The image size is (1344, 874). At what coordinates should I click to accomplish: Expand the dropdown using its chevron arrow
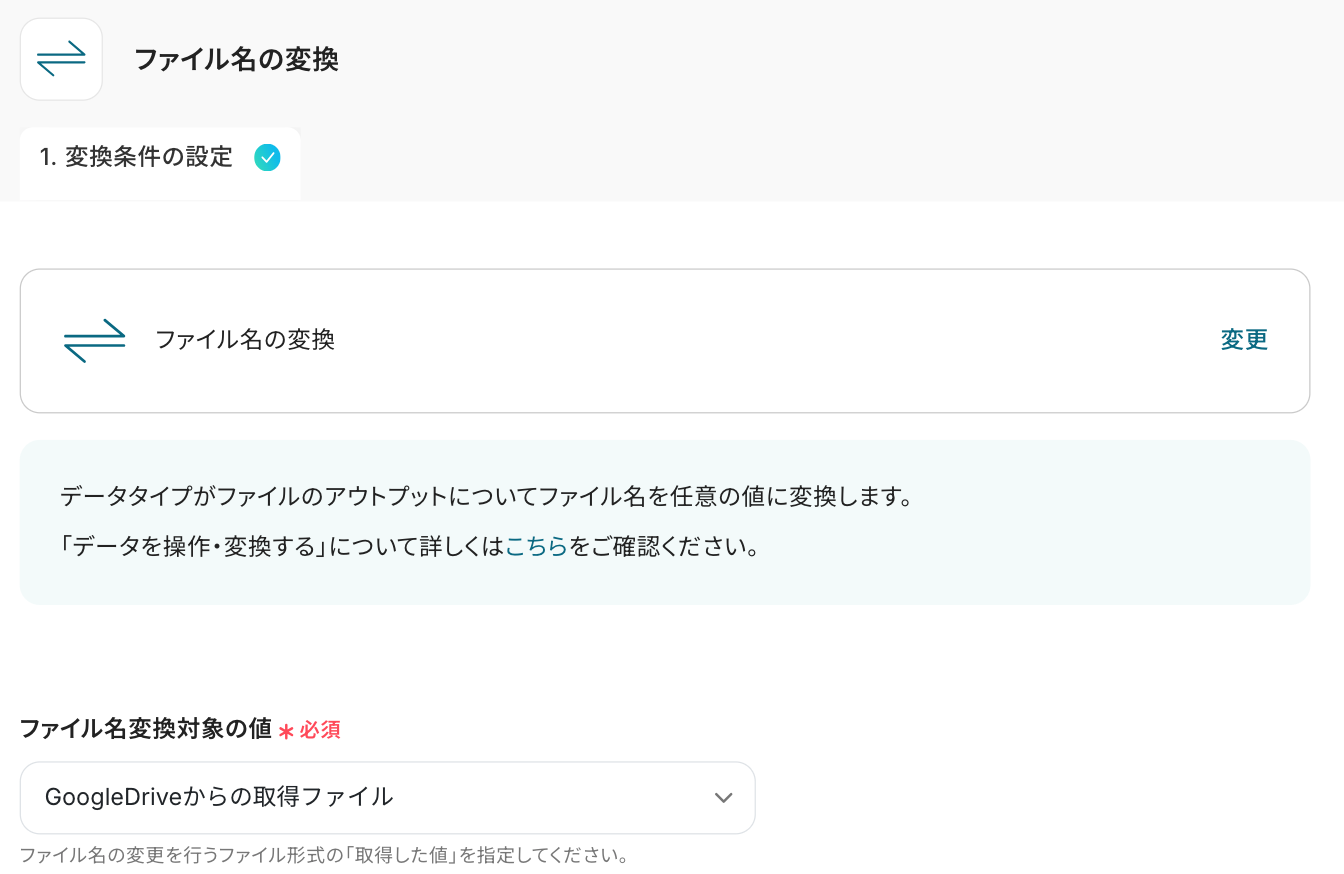pyautogui.click(x=724, y=798)
